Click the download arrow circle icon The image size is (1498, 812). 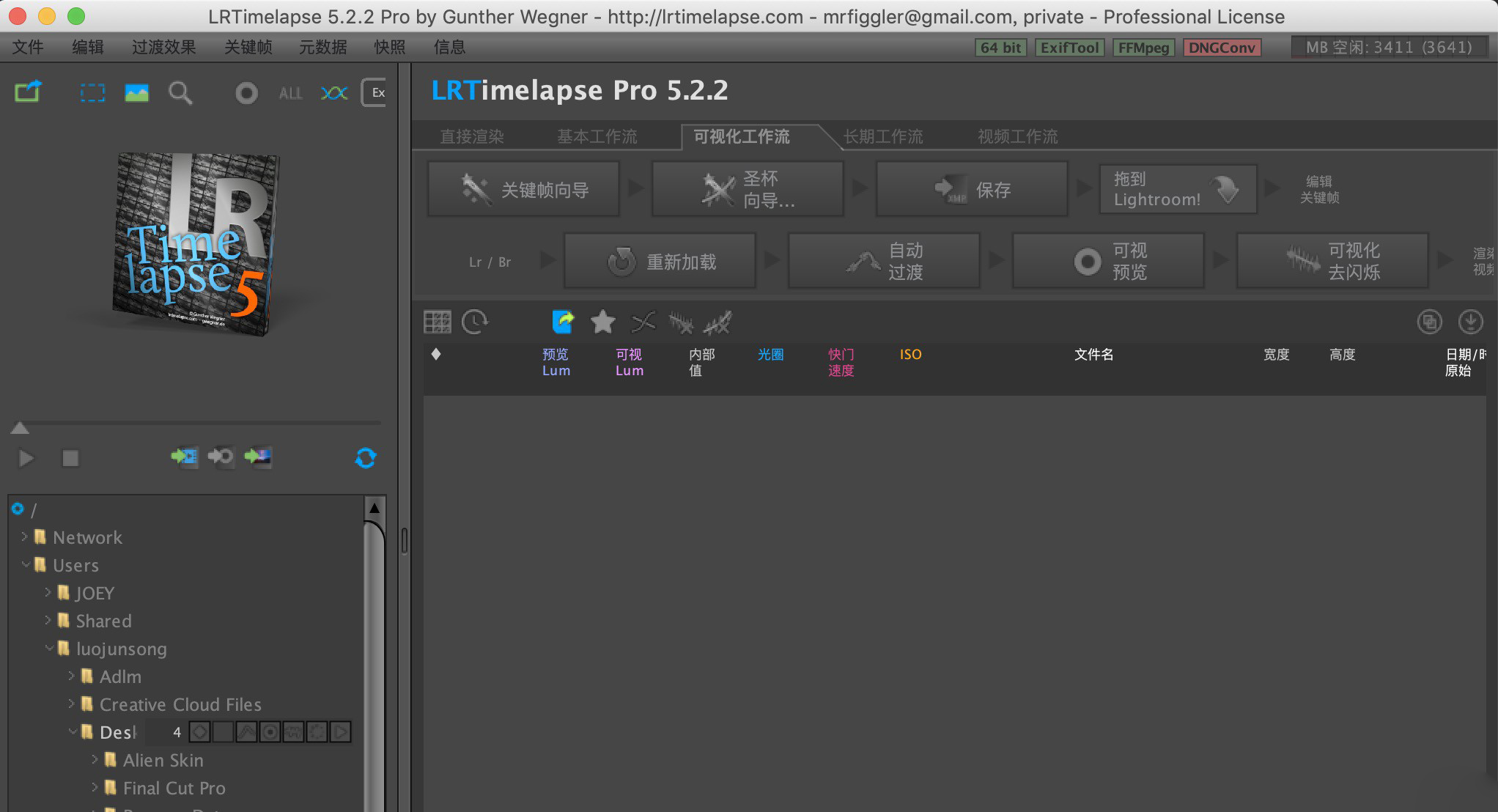(1470, 322)
